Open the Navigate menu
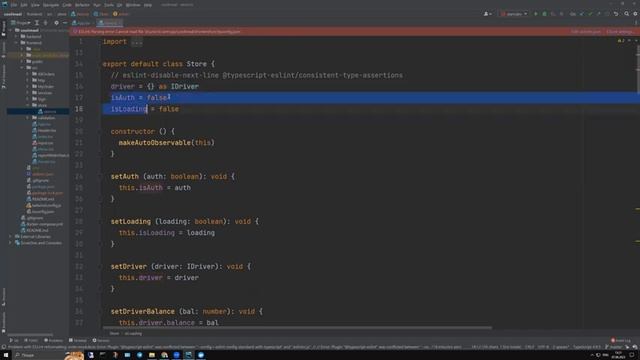Viewport: 640px width, 360px height. 51,5
